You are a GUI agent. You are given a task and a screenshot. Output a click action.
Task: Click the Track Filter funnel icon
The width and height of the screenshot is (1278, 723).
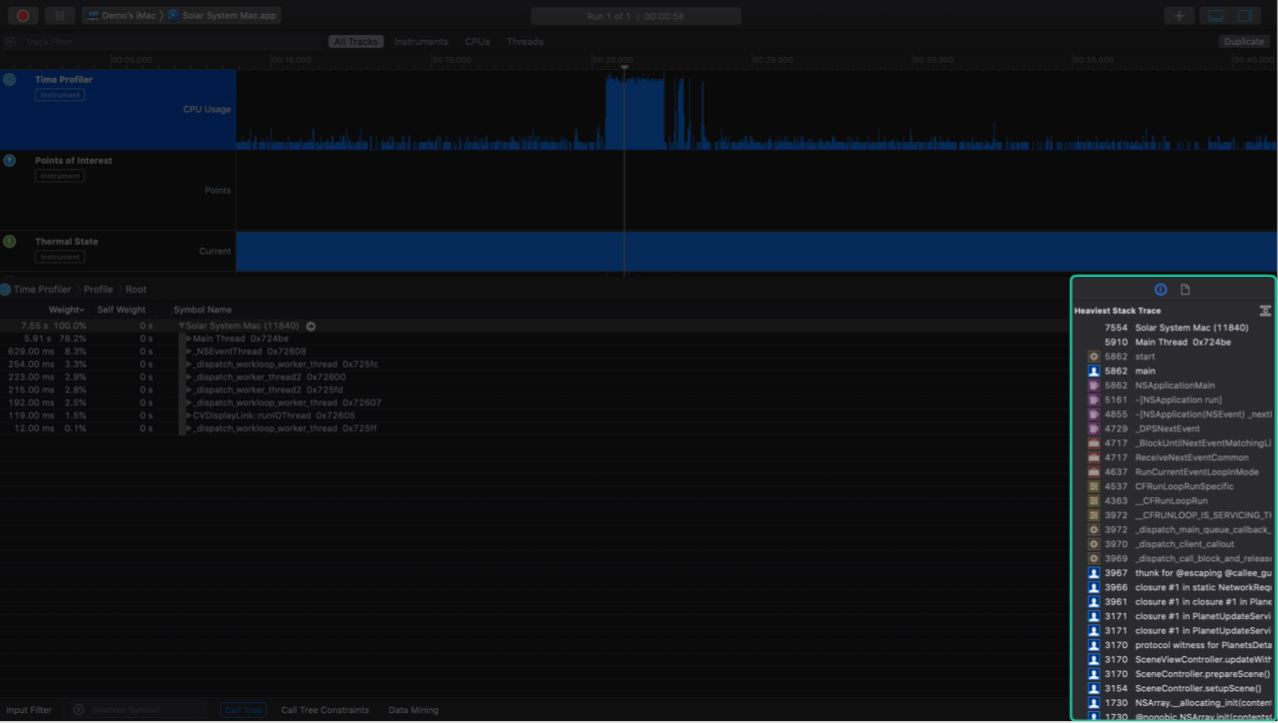click(x=10, y=42)
